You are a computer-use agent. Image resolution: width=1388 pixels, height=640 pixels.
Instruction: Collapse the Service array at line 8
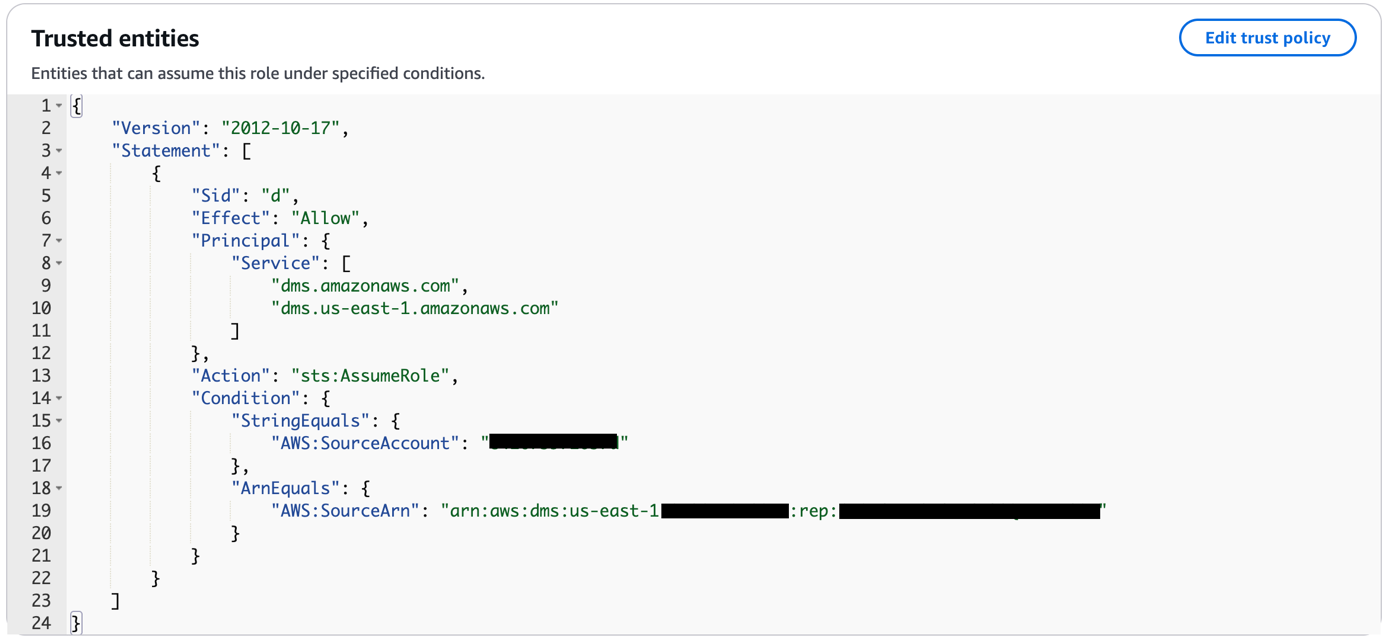point(59,264)
